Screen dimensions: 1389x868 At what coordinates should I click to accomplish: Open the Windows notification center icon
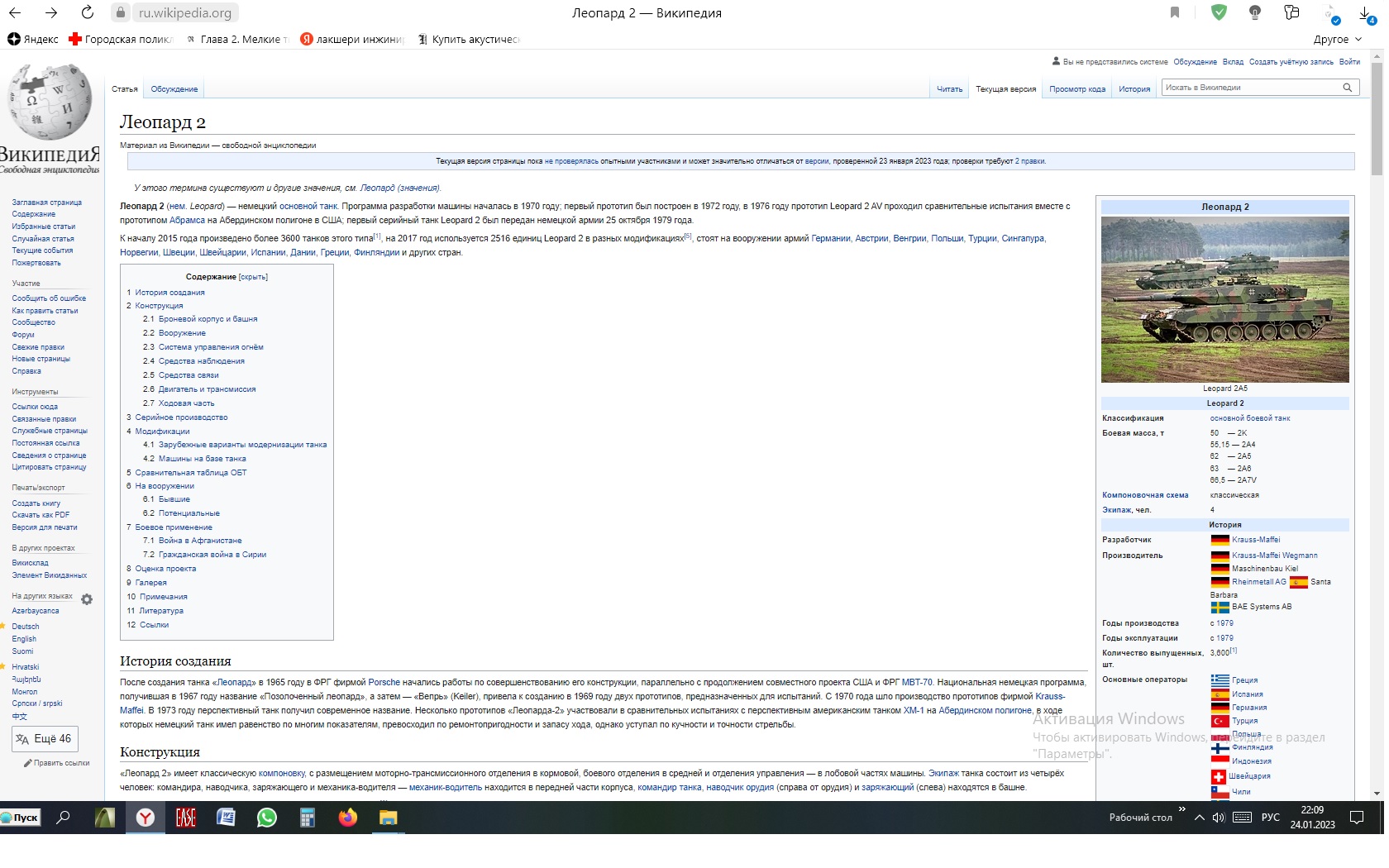click(1357, 818)
